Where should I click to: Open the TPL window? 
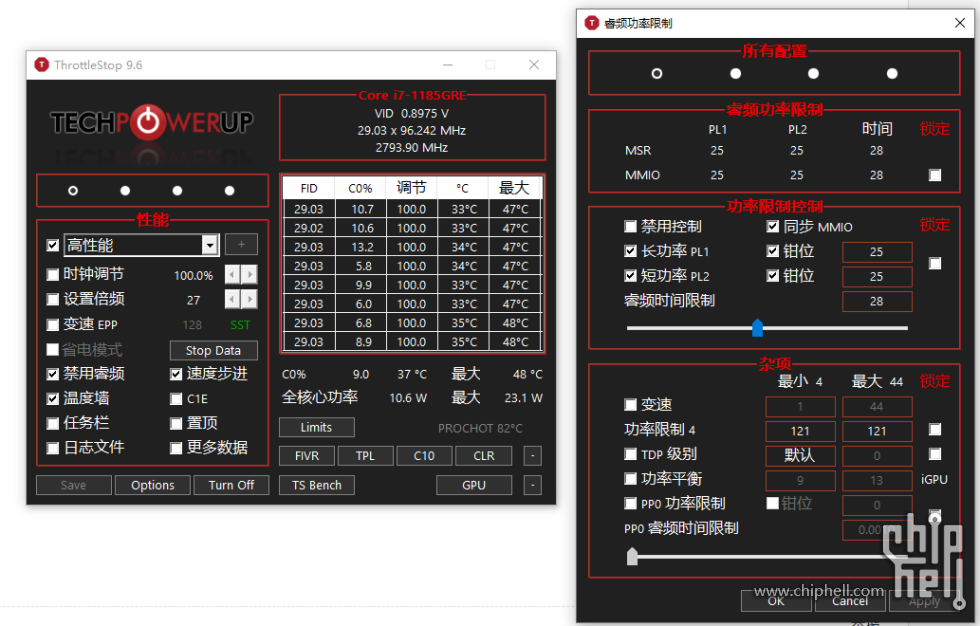366,456
